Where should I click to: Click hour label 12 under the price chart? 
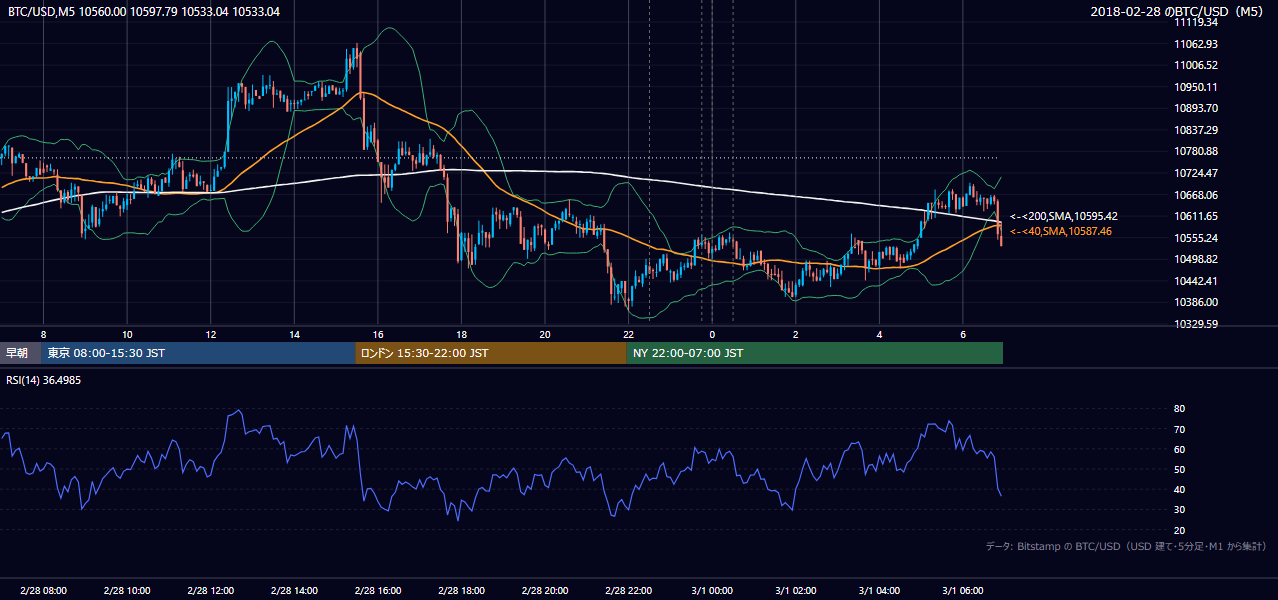point(211,334)
